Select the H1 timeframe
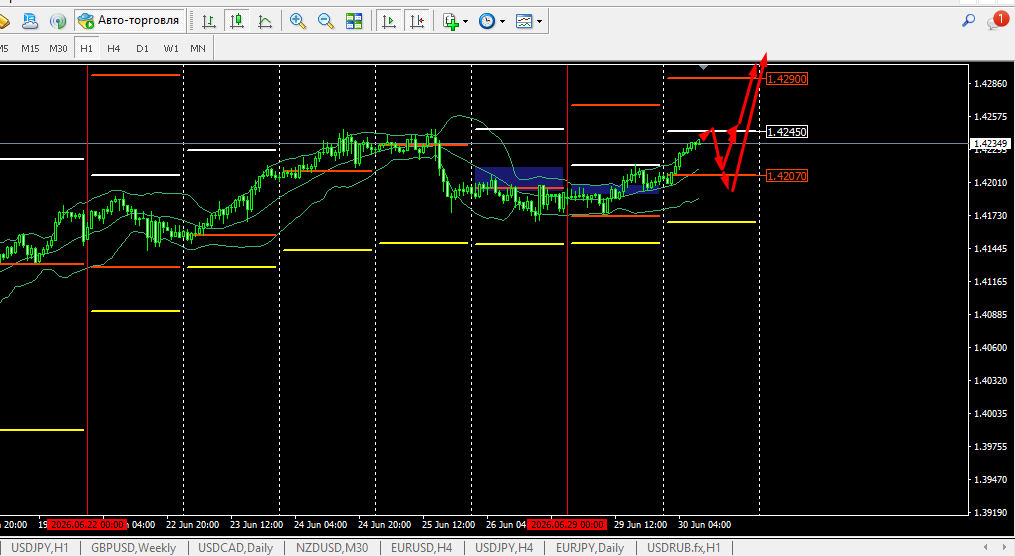Screen dimensions: 1015x556 [86, 49]
